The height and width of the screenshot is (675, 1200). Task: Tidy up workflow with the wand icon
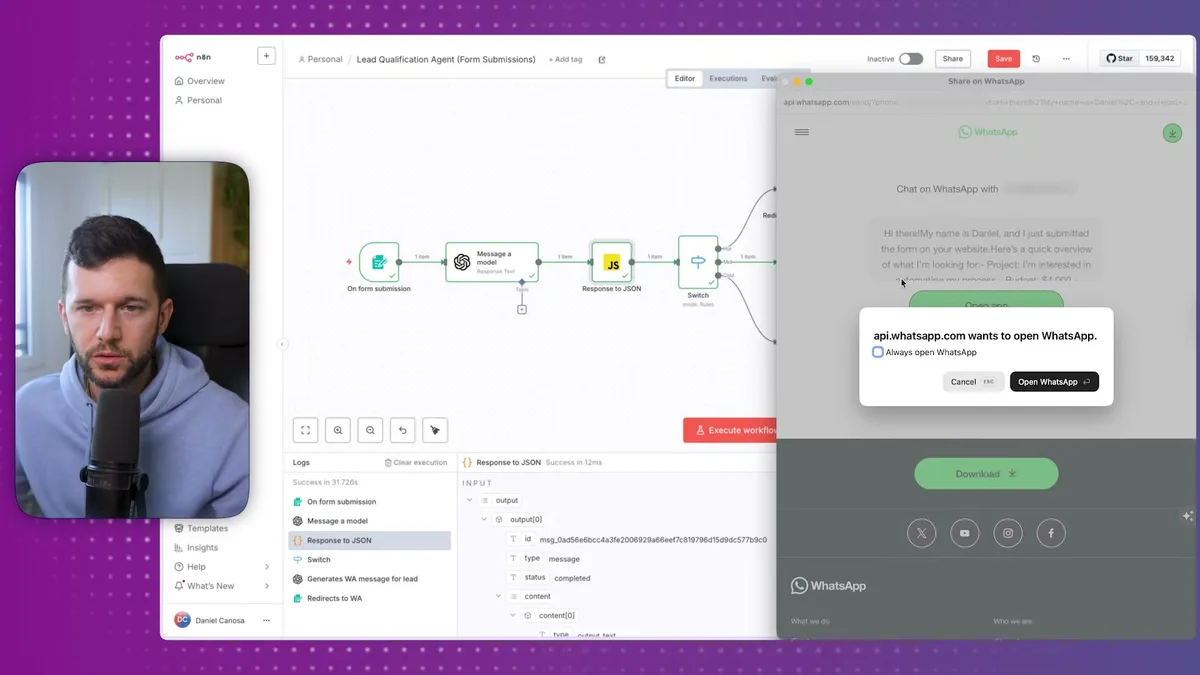435,429
